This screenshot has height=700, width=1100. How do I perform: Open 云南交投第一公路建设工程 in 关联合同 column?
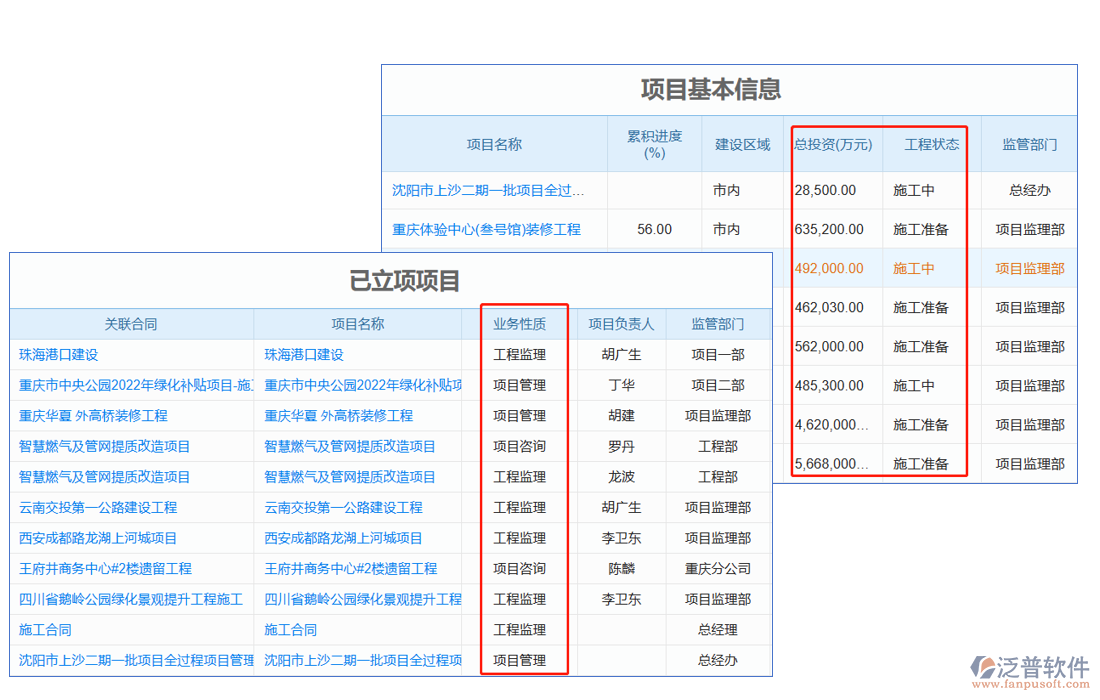(x=98, y=508)
